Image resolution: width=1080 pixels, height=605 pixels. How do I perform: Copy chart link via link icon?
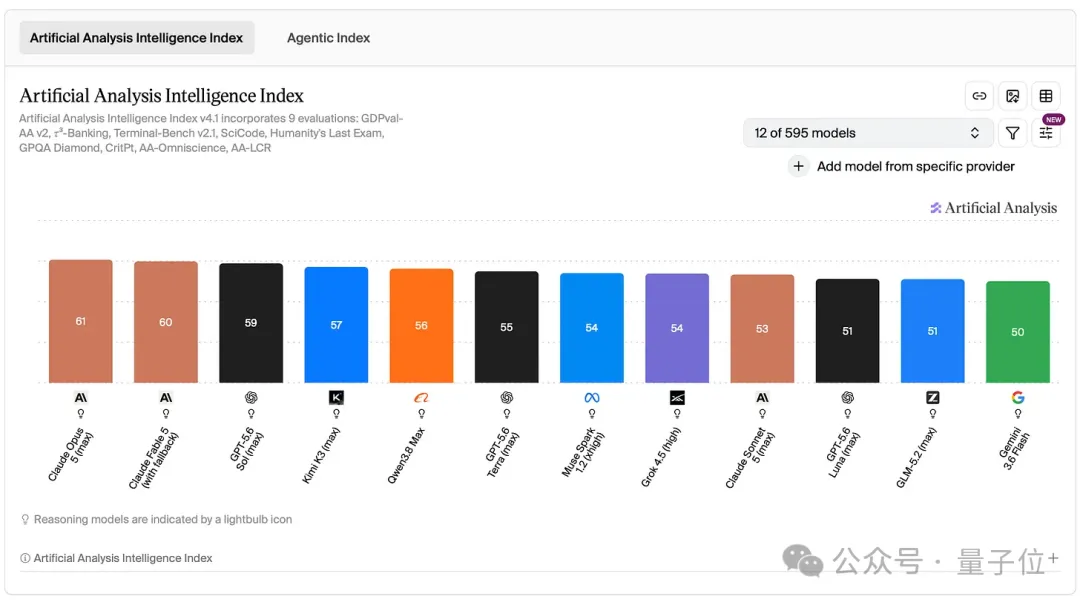(x=979, y=96)
